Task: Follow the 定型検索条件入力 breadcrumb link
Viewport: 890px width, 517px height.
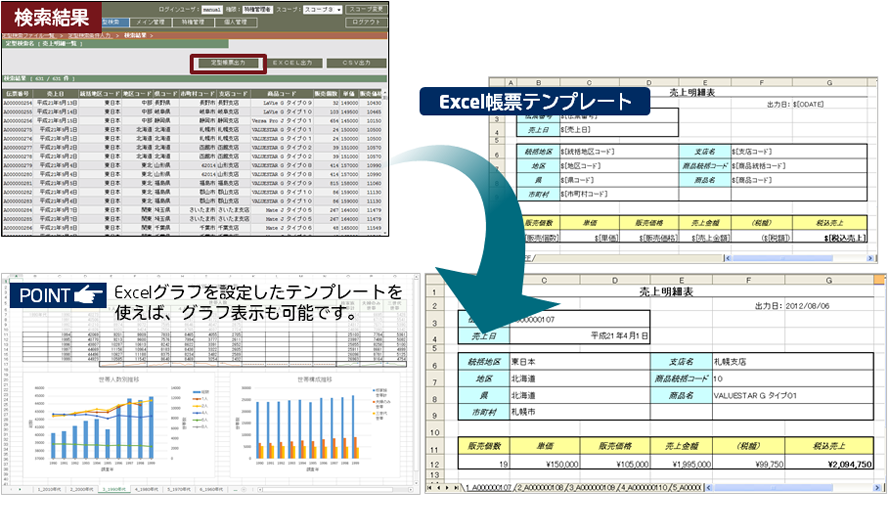Action: coord(89,35)
